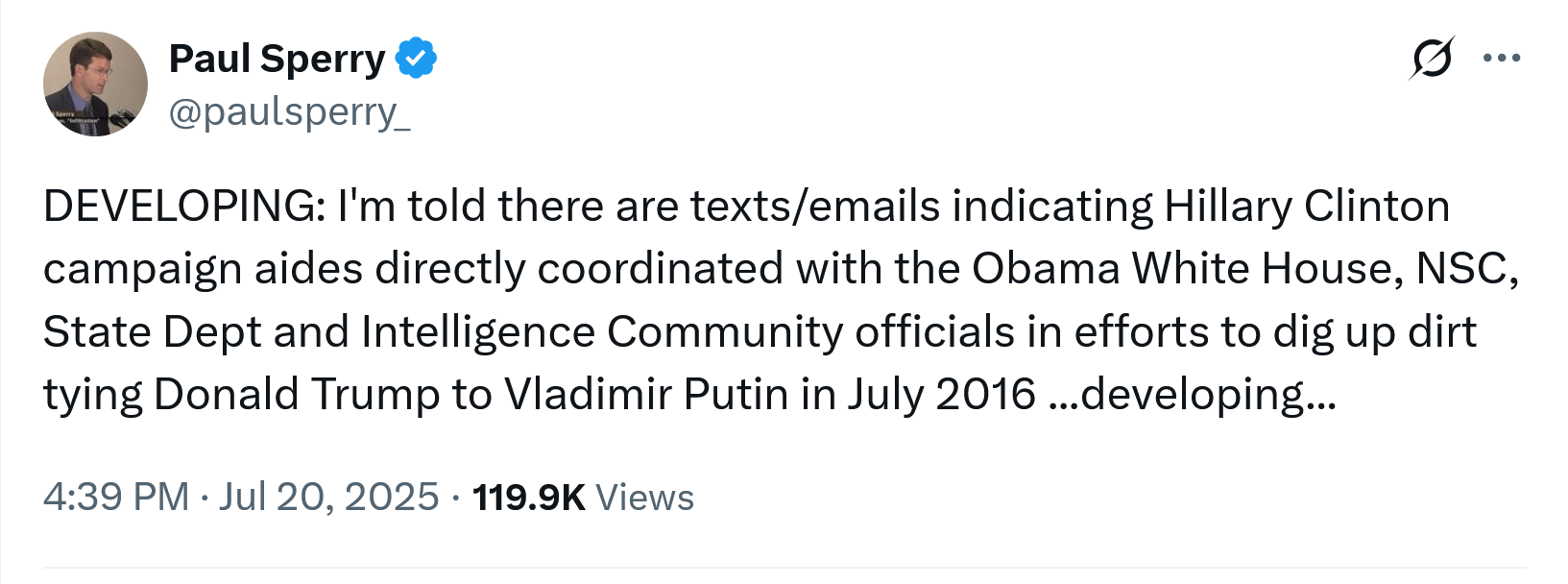Viewport: 1568px width, 584px height.
Task: Click the blue verified checkmark badge
Action: click(x=417, y=59)
